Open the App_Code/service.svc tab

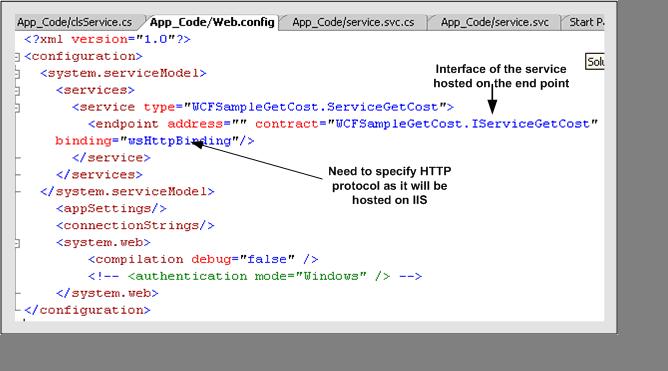pos(495,22)
